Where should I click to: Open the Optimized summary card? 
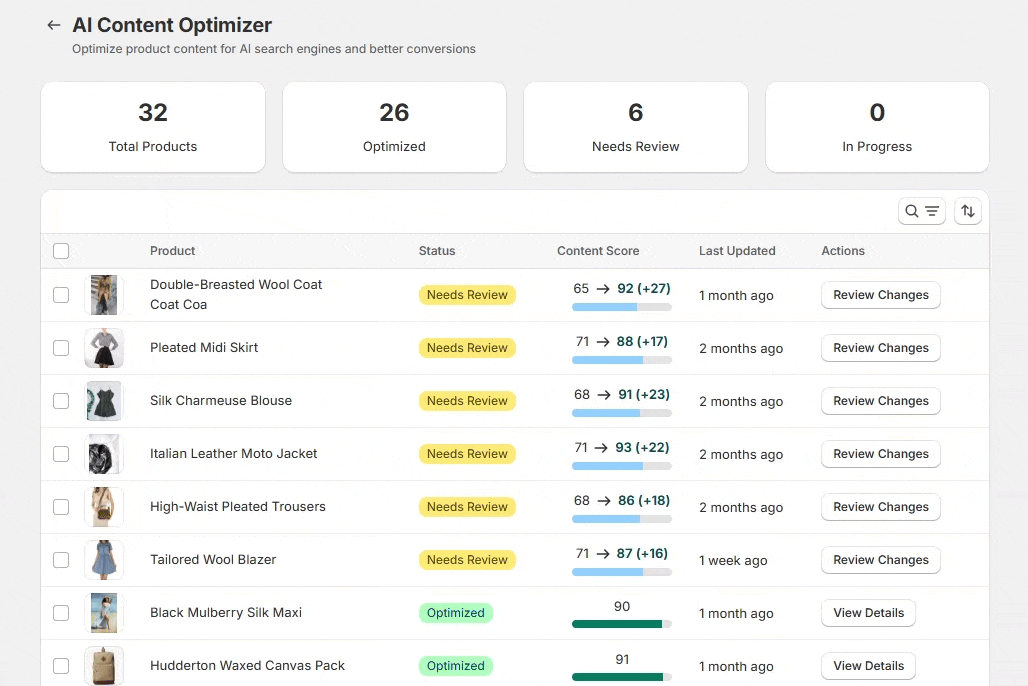pyautogui.click(x=394, y=127)
